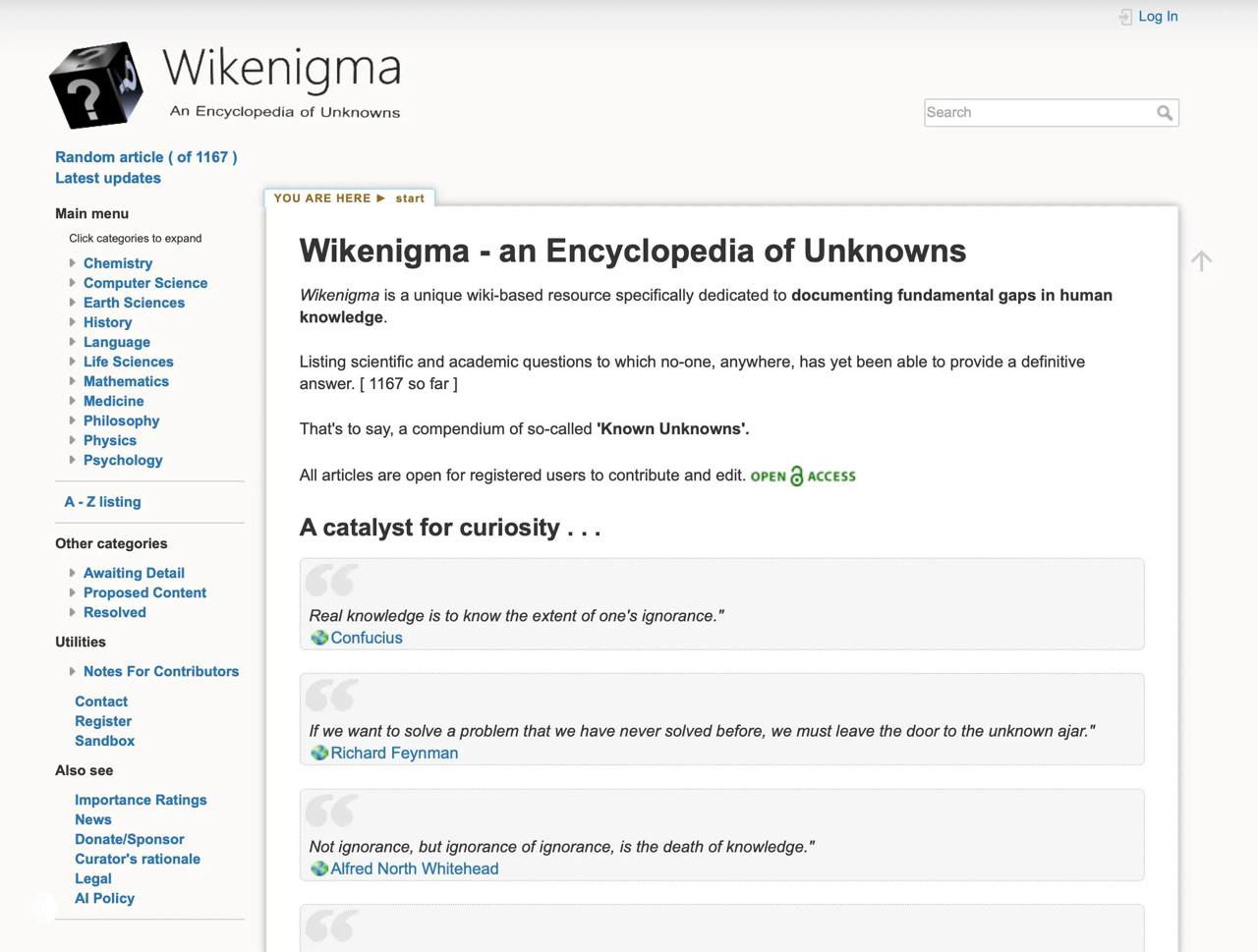This screenshot has height=952, width=1258.
Task: Click the Open Access icon
Action: click(x=802, y=476)
